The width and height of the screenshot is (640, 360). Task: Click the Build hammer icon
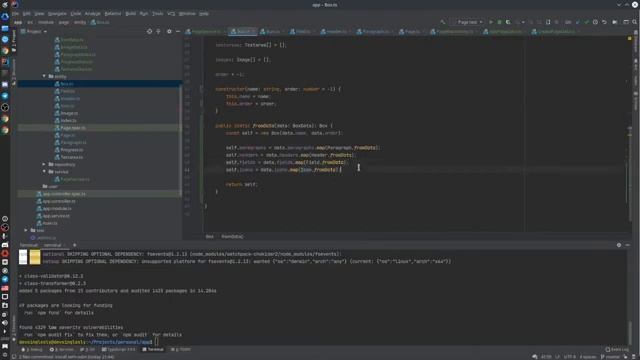point(443,22)
